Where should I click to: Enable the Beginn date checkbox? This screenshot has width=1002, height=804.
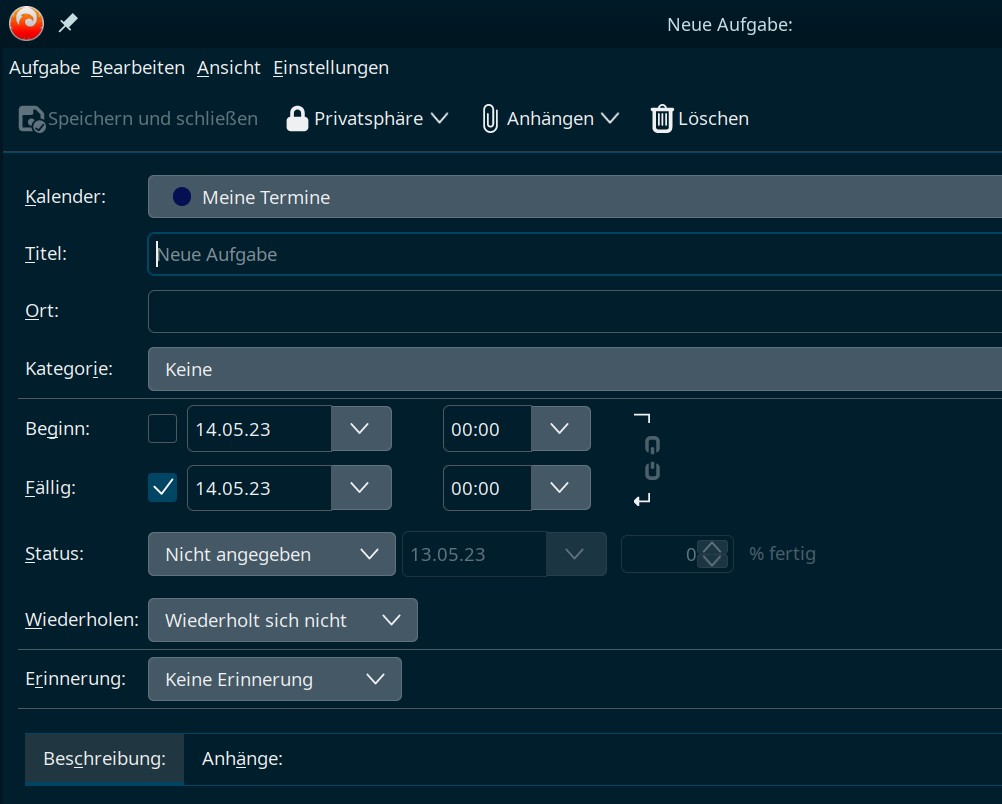(x=162, y=429)
